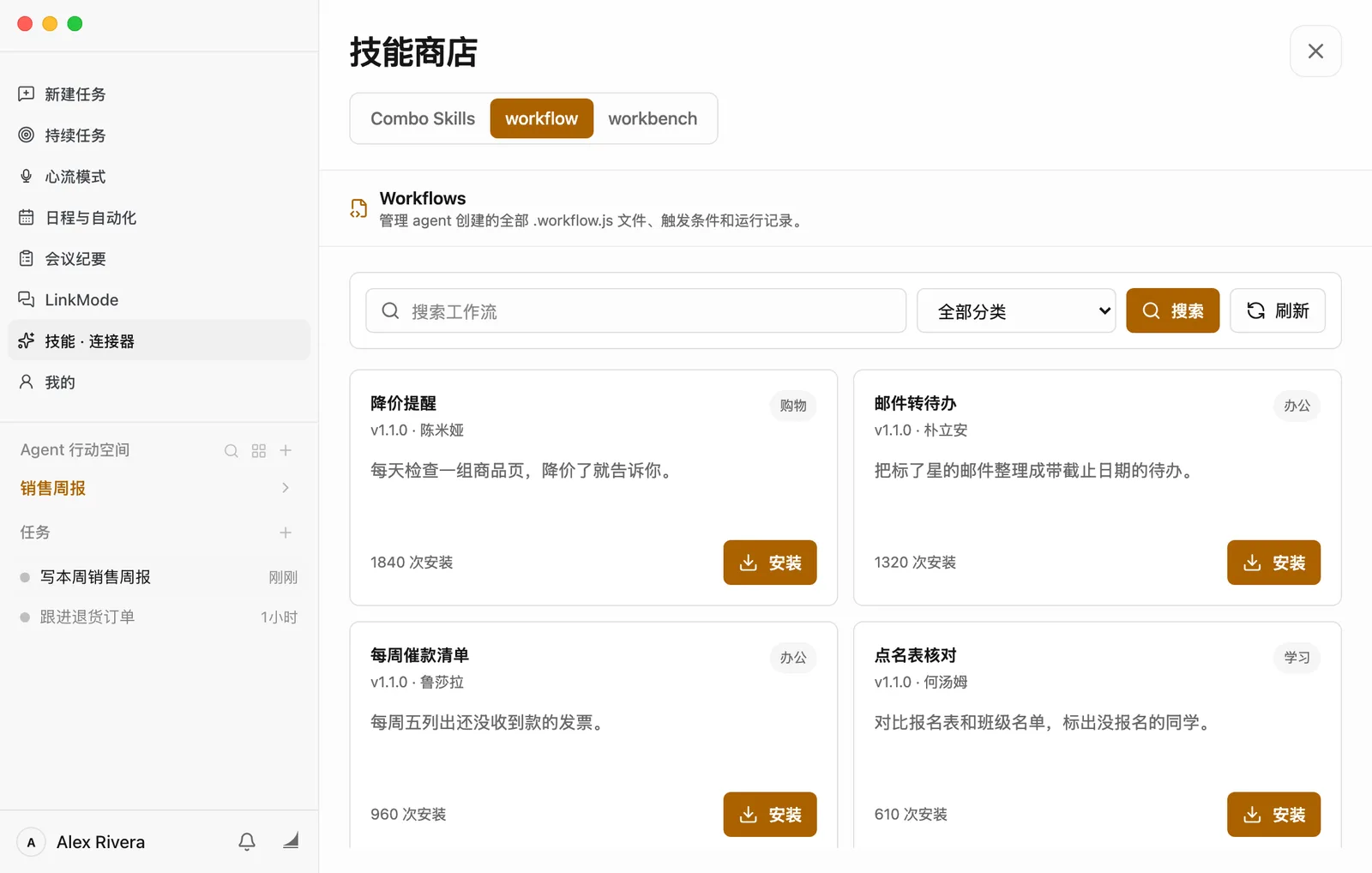Select 技能 · 连接器 in the sidebar

[x=159, y=340]
